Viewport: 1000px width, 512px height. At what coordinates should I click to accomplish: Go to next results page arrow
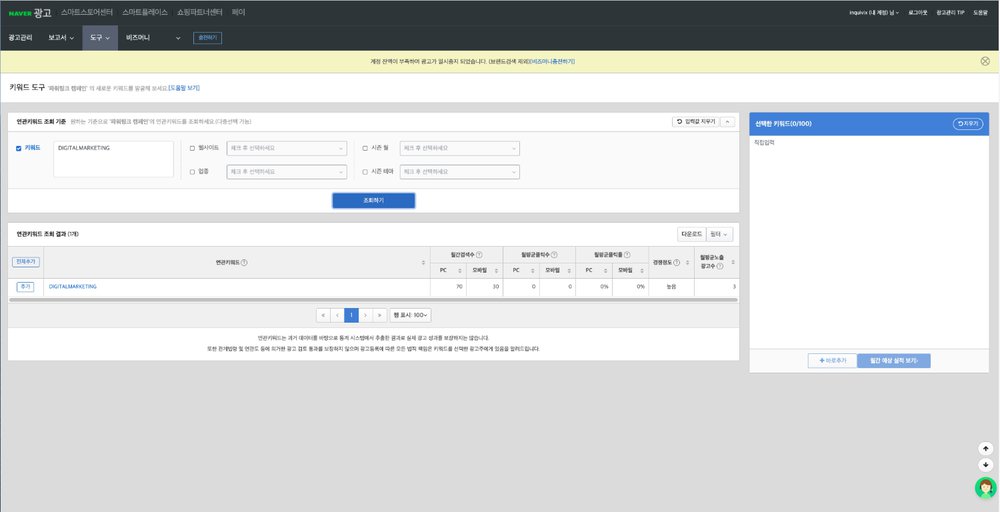366,315
